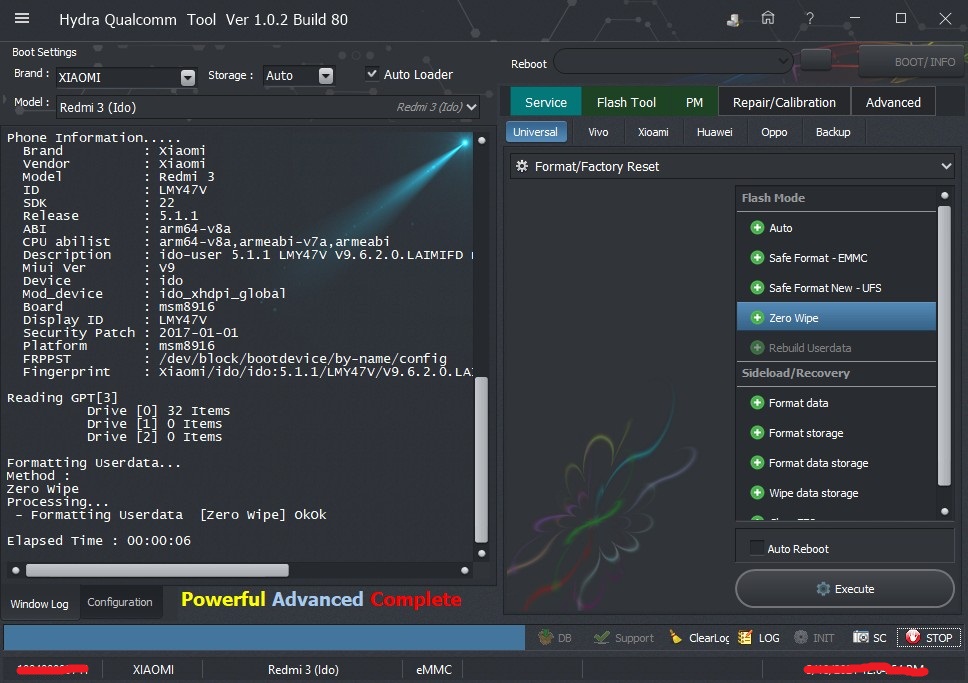
Task: Open the hamburger menu icon
Action: (x=22, y=19)
